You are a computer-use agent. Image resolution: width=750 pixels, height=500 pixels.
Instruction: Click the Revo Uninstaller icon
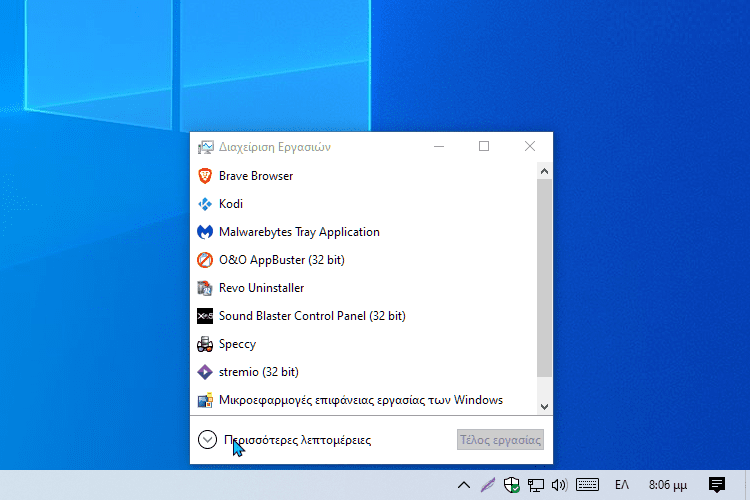[x=205, y=288]
